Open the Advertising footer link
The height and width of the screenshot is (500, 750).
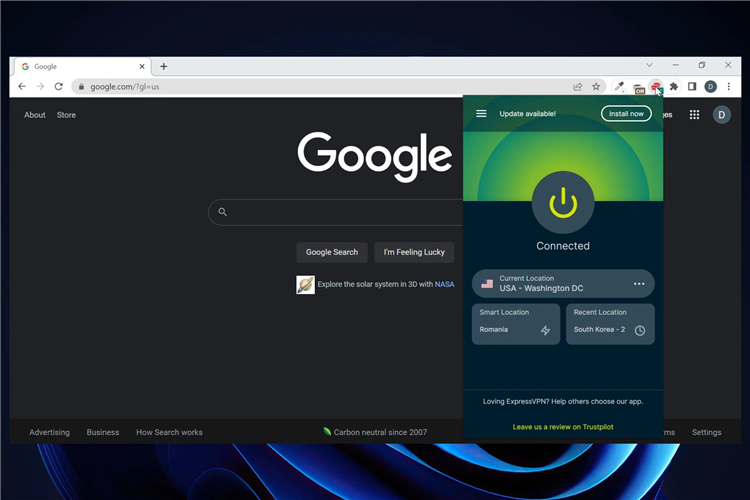pyautogui.click(x=49, y=432)
